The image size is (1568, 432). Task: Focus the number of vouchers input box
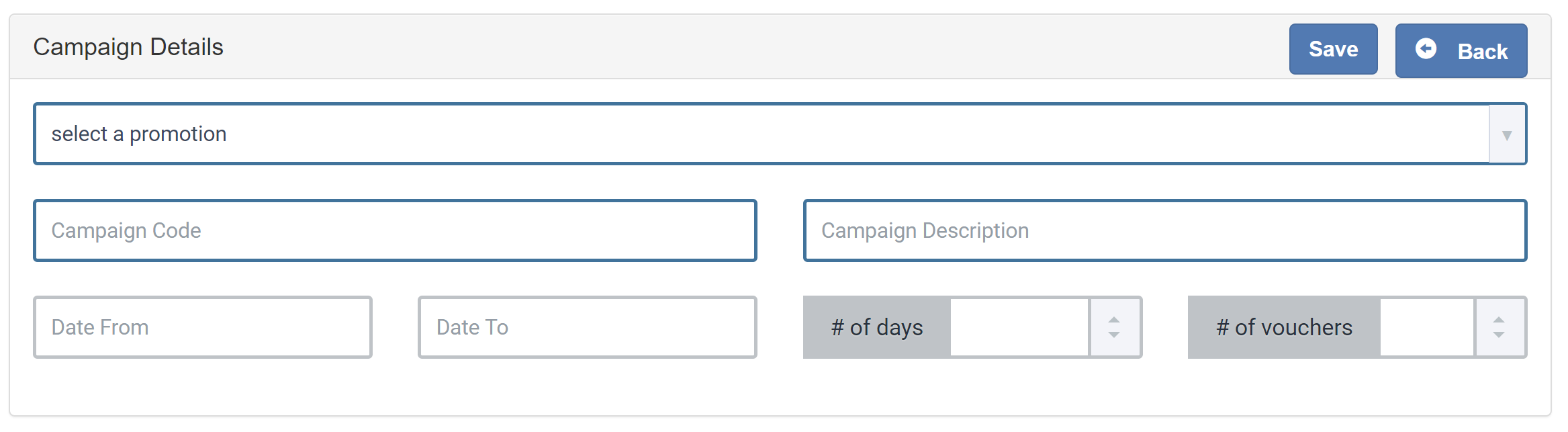1427,327
